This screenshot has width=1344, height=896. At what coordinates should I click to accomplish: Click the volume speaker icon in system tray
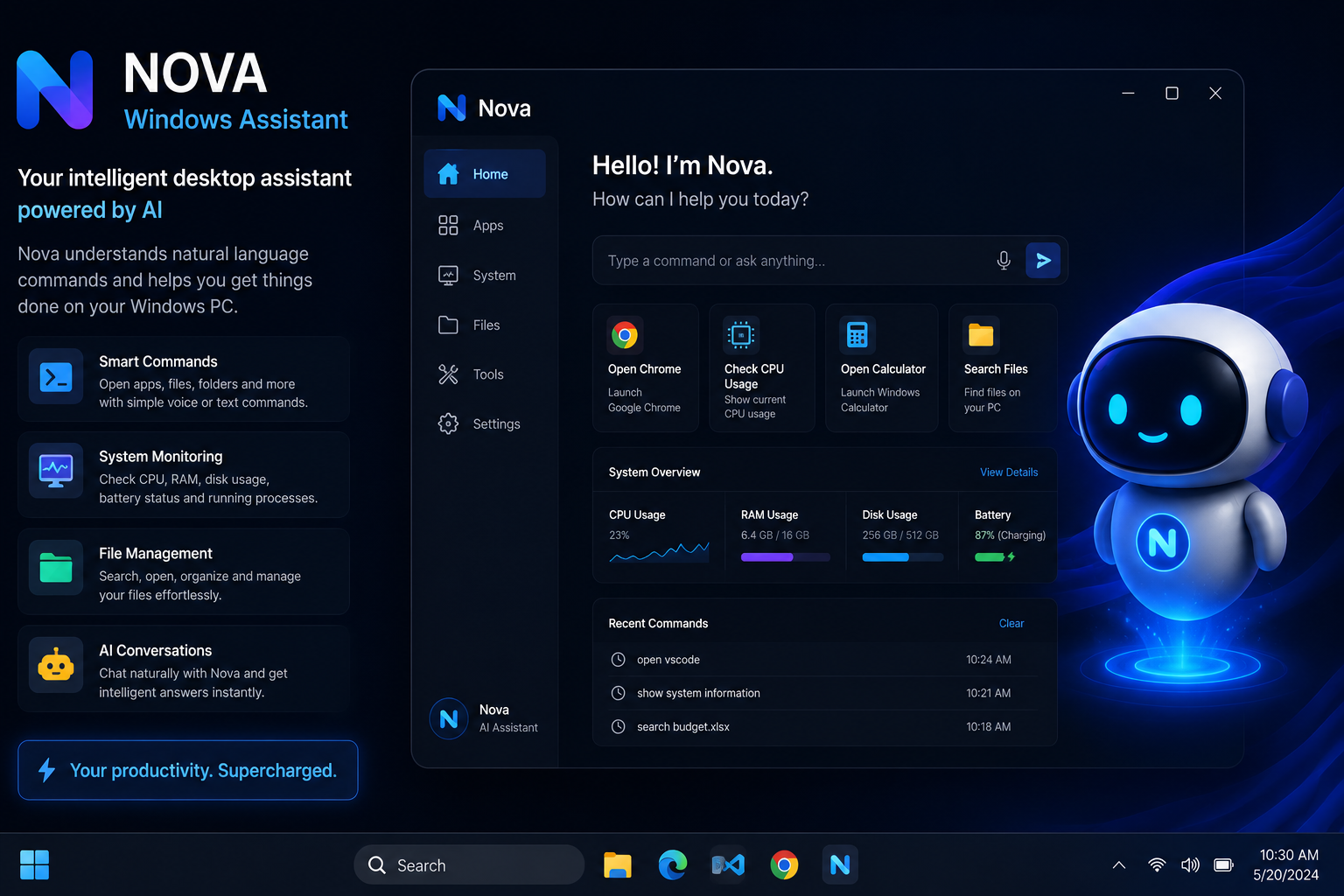tap(1190, 864)
